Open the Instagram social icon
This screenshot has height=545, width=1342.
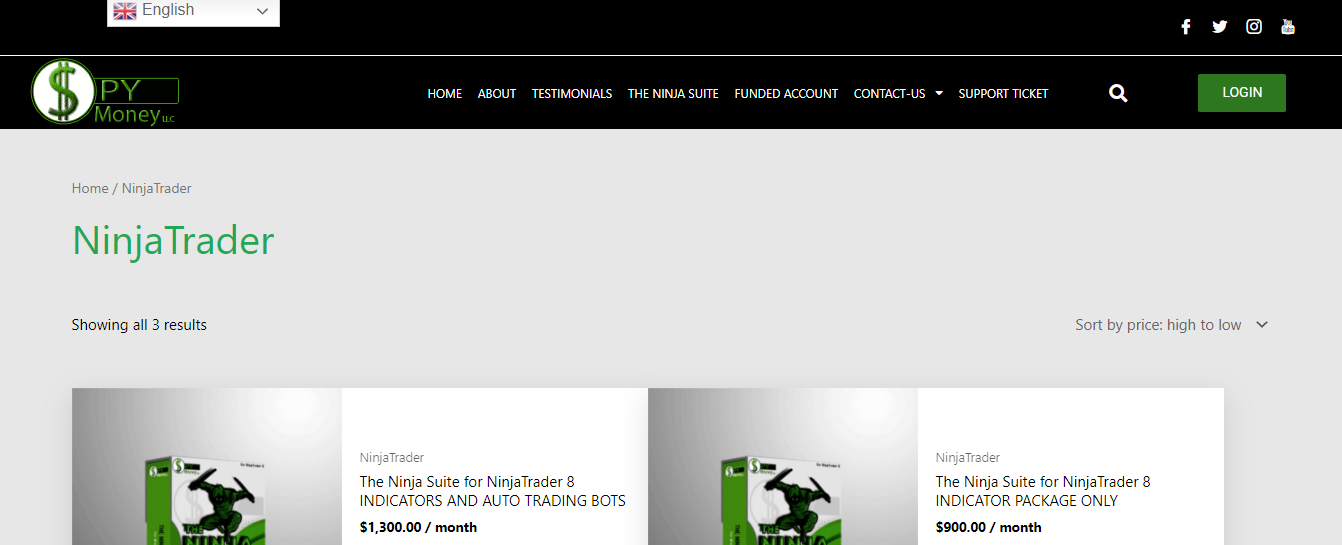(x=1254, y=27)
